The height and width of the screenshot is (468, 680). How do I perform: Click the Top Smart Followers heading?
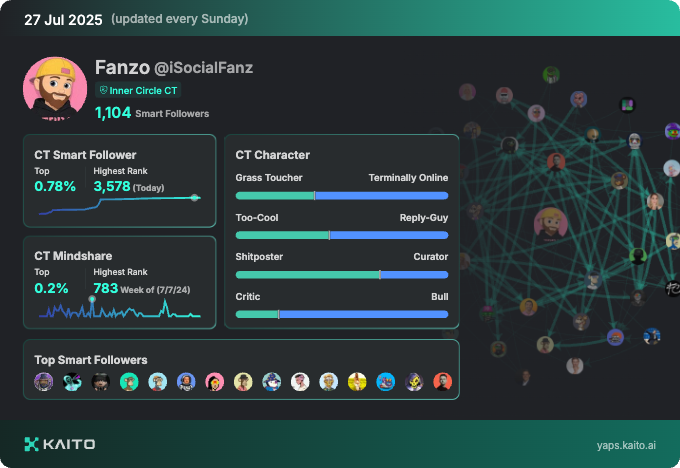[91, 360]
